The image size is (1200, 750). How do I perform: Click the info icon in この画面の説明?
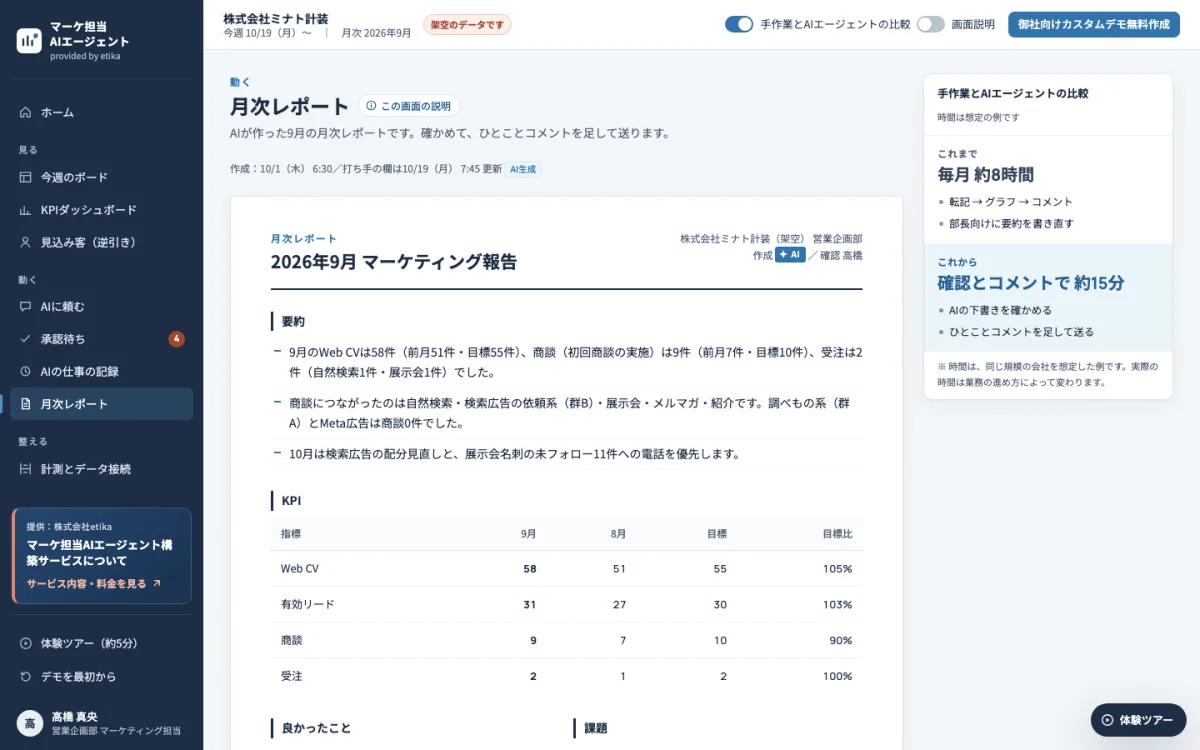pos(371,106)
